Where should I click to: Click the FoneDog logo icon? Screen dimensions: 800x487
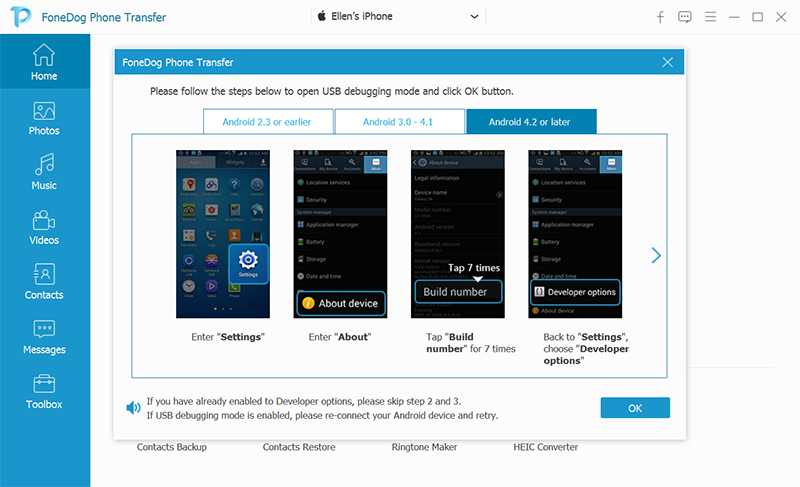point(21,17)
